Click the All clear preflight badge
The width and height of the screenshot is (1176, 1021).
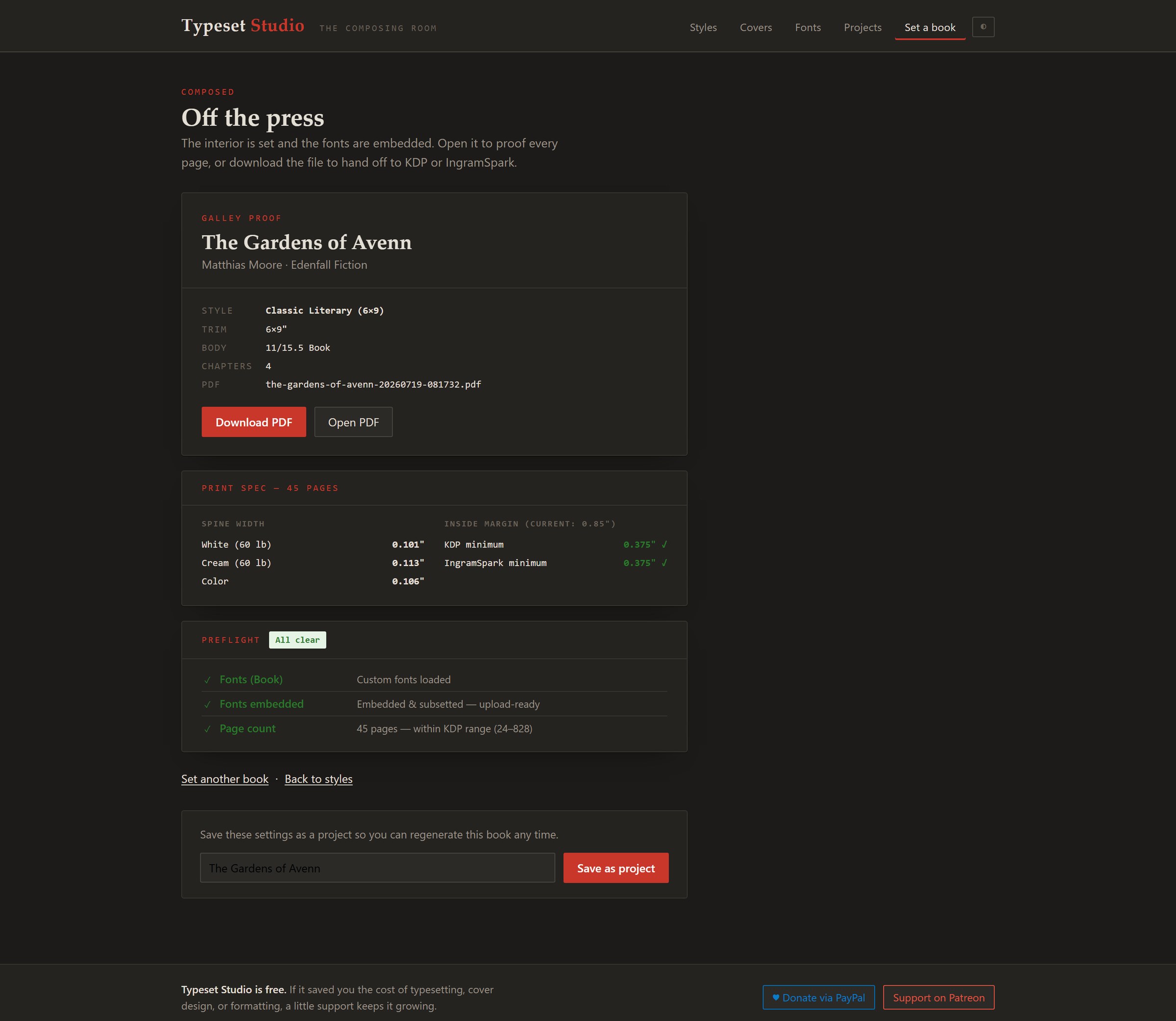click(x=297, y=640)
